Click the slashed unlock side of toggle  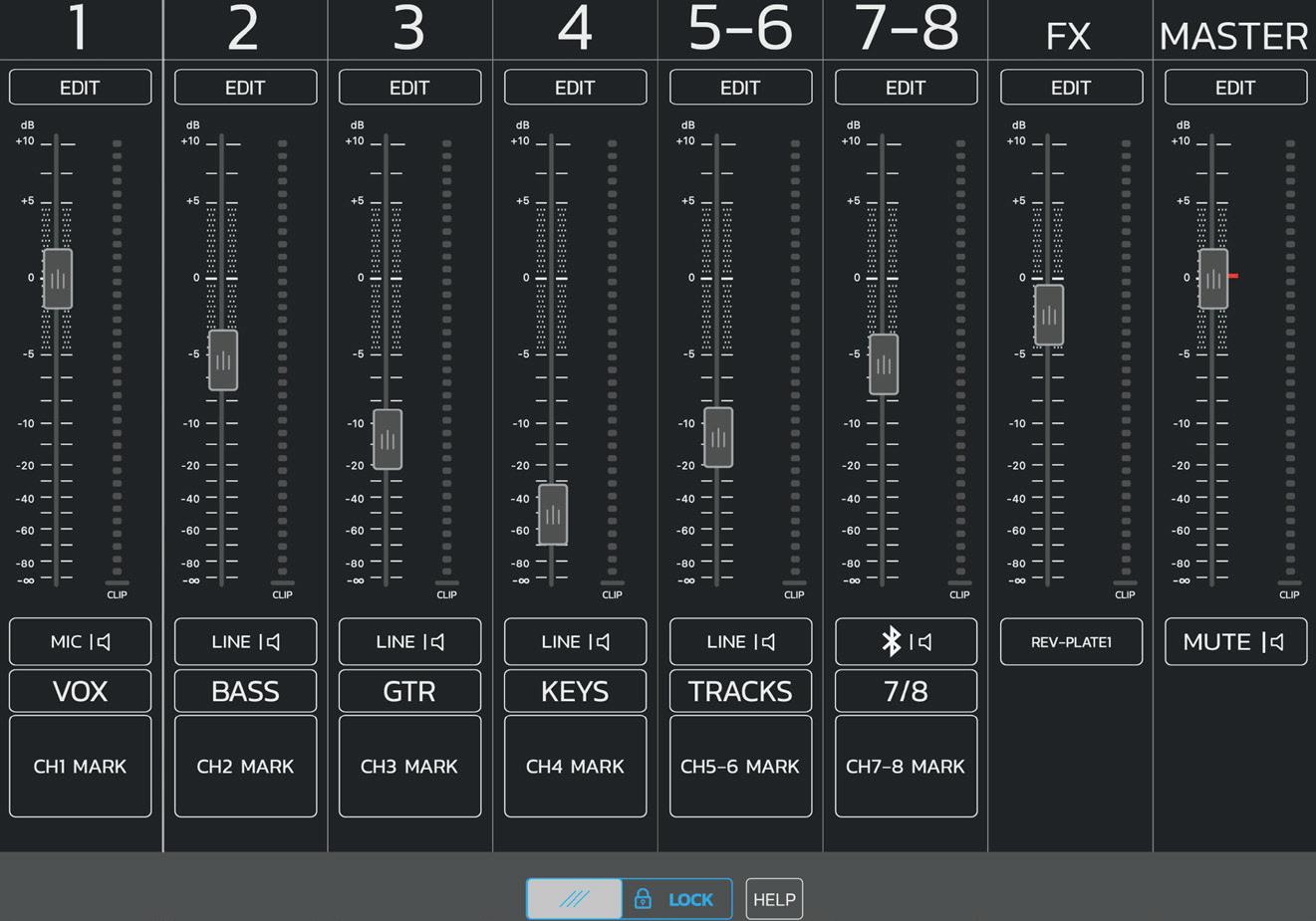(575, 899)
